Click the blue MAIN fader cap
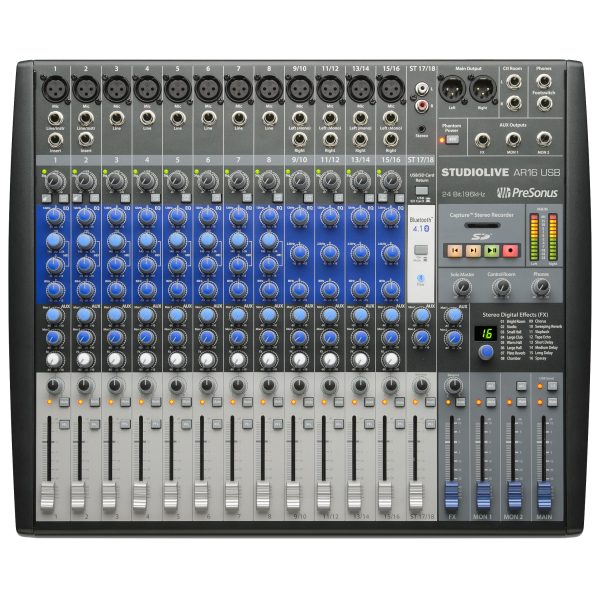The image size is (600, 600). (x=545, y=495)
